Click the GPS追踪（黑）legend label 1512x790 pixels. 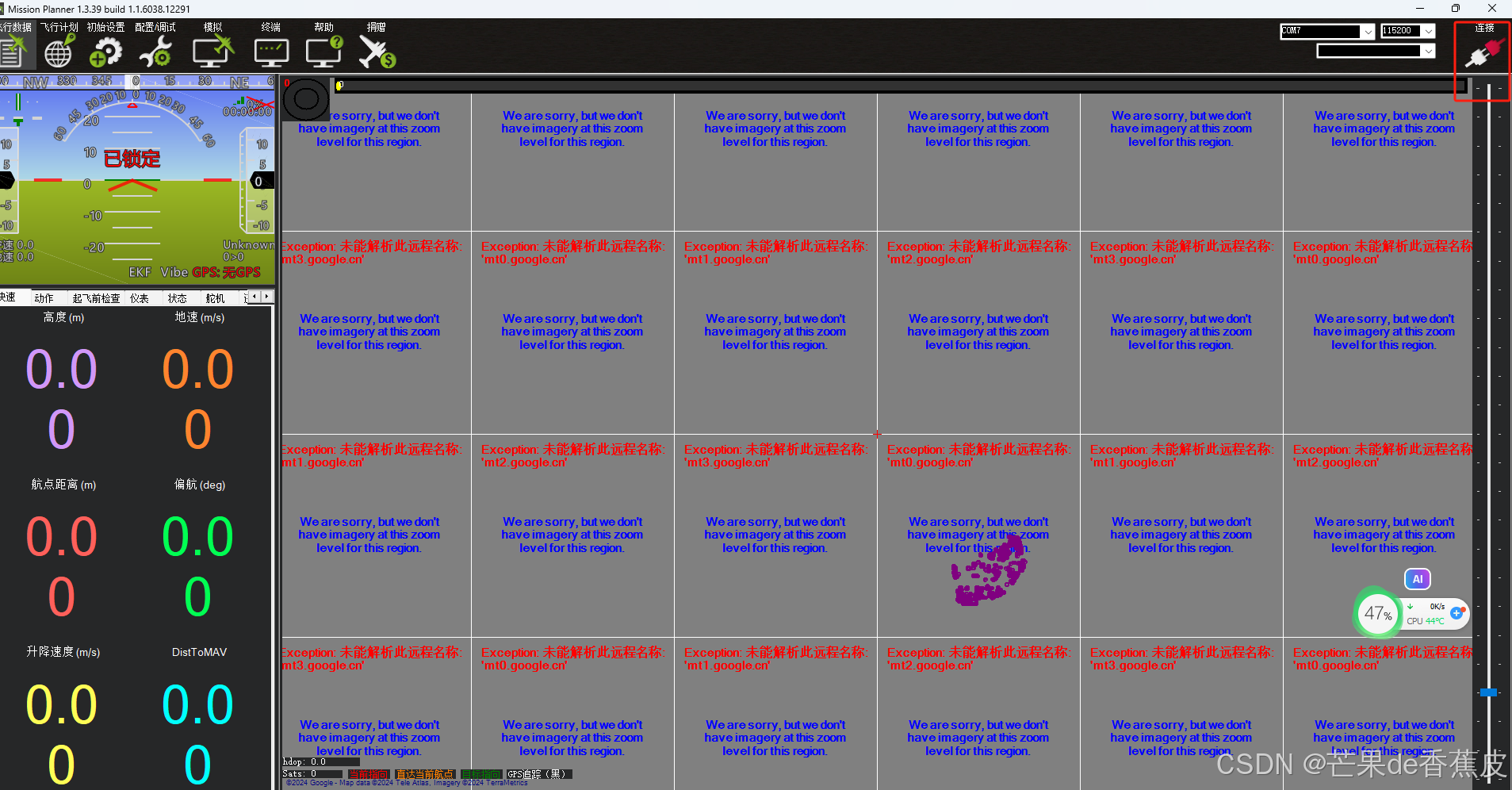tap(538, 774)
